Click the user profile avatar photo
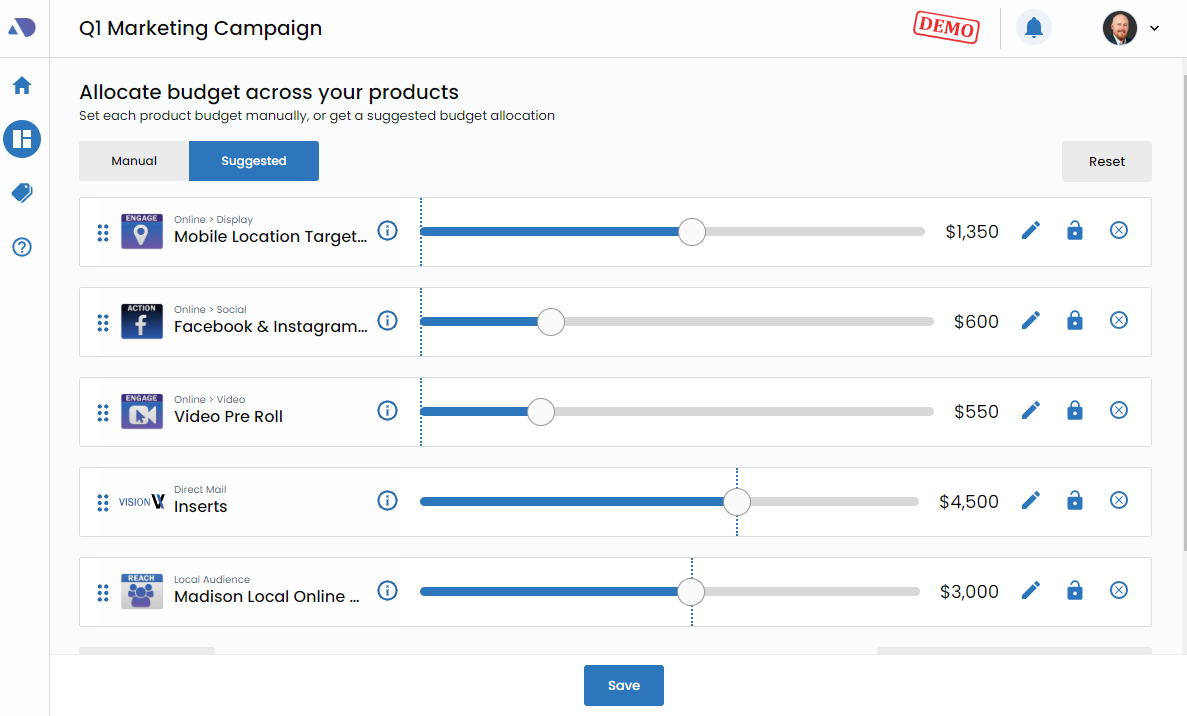 (x=1120, y=28)
